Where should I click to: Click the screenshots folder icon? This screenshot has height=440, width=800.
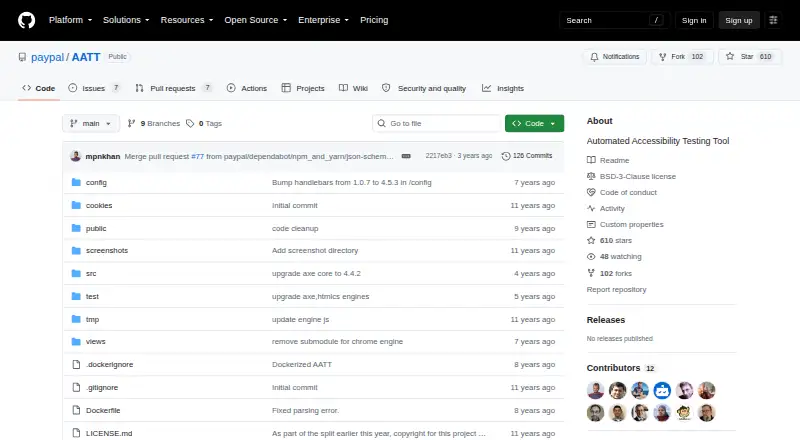(76, 251)
